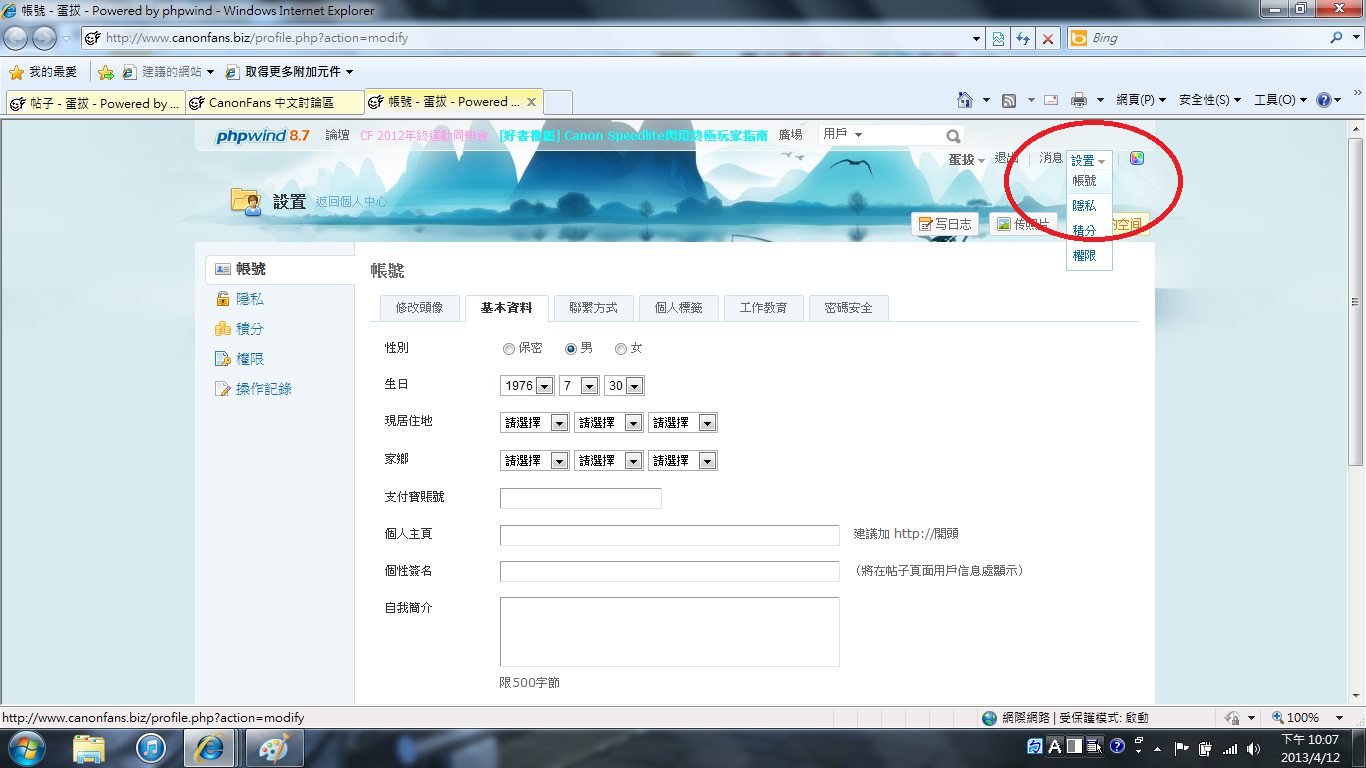The width and height of the screenshot is (1366, 768).
Task: Click Internet Explorer taskbar icon
Action: coord(211,747)
